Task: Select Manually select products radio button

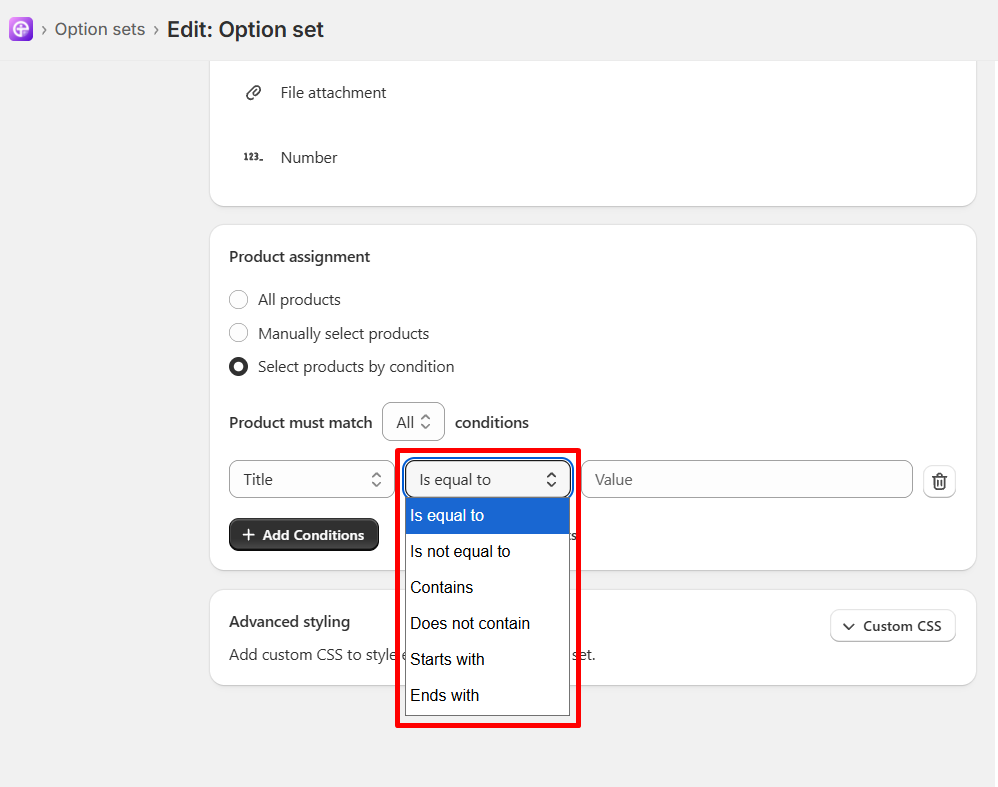Action: click(x=239, y=333)
